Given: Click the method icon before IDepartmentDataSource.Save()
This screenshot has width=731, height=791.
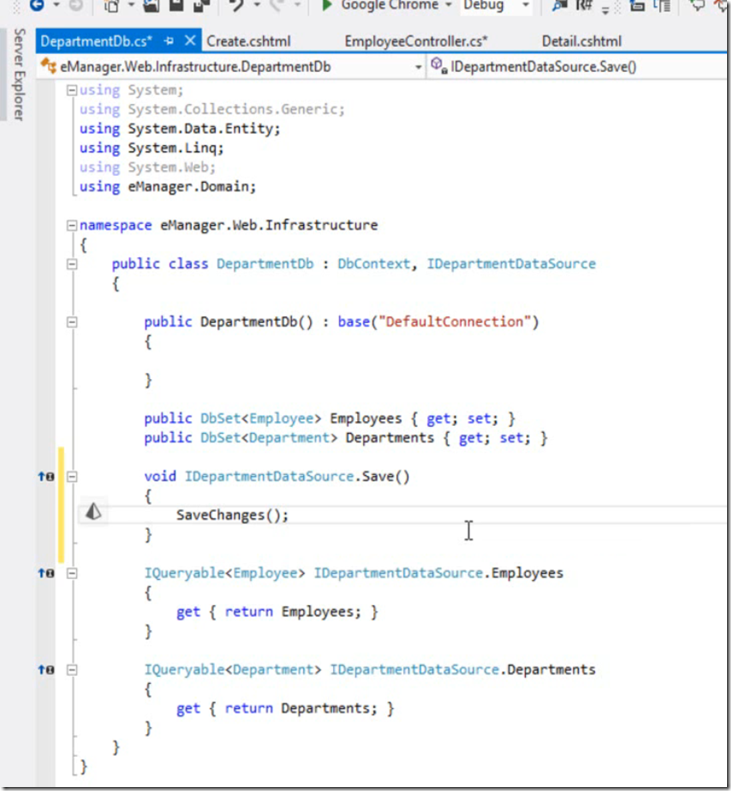Looking at the screenshot, I should click(x=439, y=66).
